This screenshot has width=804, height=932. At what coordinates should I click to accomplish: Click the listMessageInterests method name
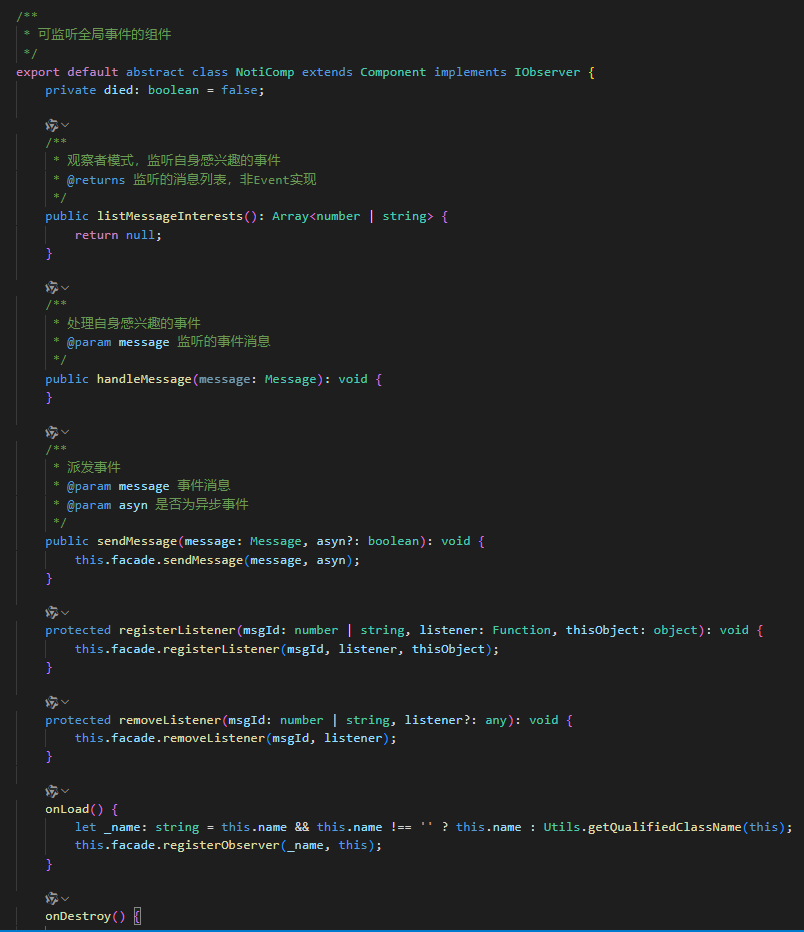170,216
